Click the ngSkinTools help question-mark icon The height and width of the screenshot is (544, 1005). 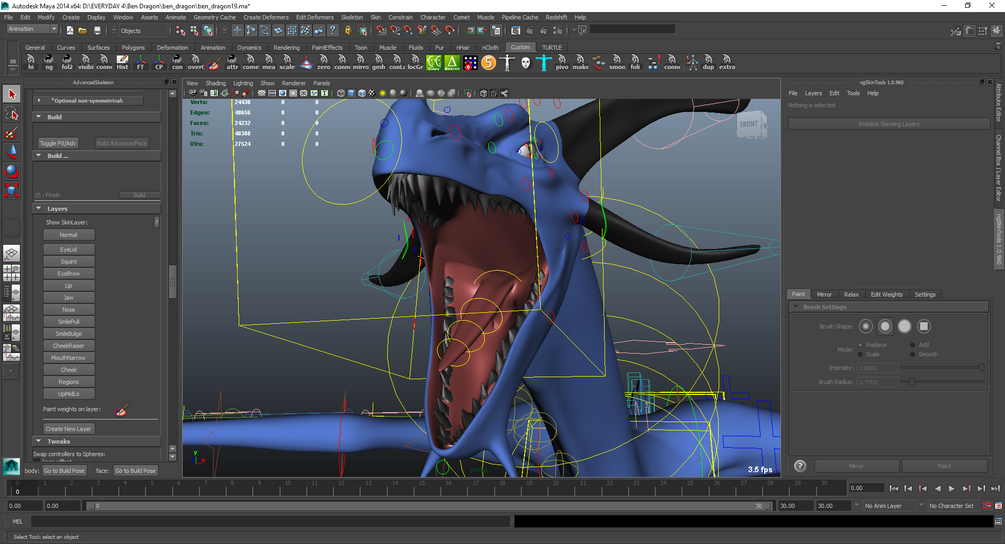(800, 466)
